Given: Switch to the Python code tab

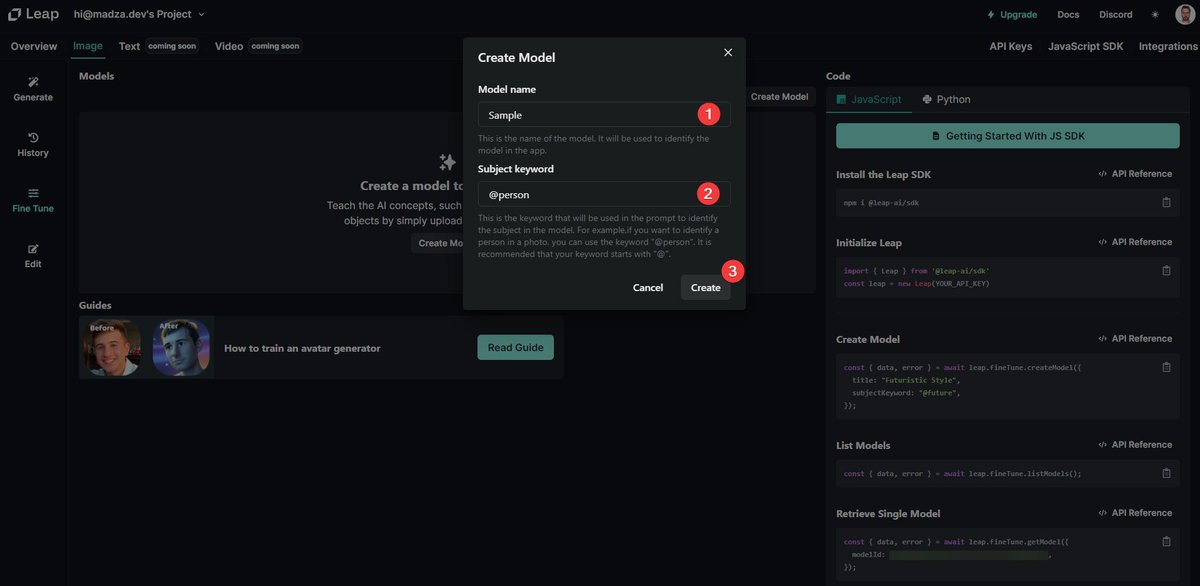Looking at the screenshot, I should 947,99.
